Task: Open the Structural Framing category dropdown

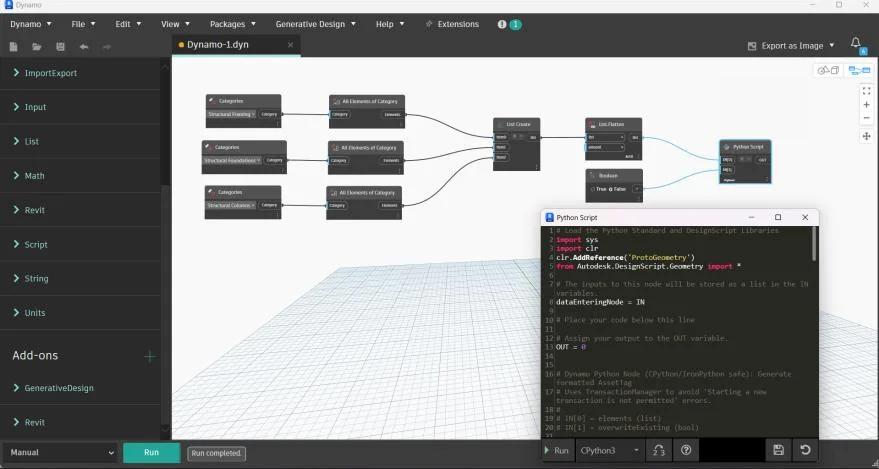Action: 232,114
